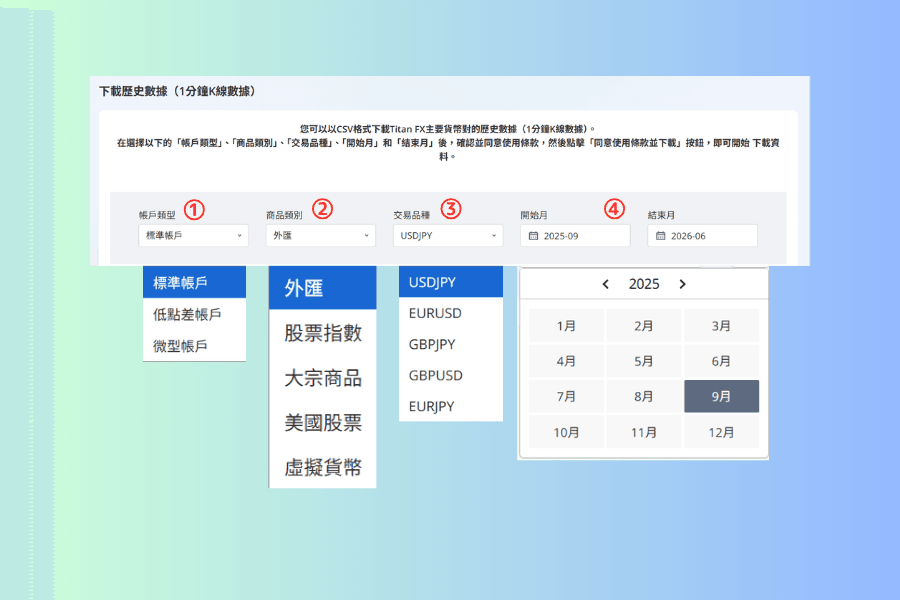Choose 外匯 in product category list
Screen dimensions: 900x600
coord(323,288)
